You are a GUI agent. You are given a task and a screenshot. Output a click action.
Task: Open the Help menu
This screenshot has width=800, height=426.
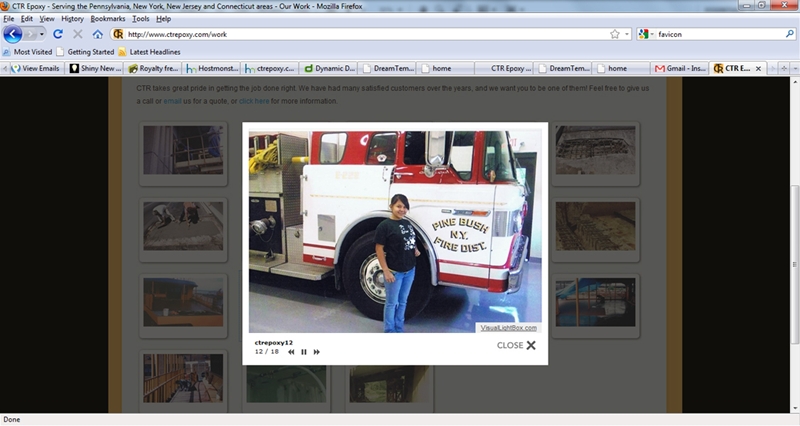(x=164, y=19)
